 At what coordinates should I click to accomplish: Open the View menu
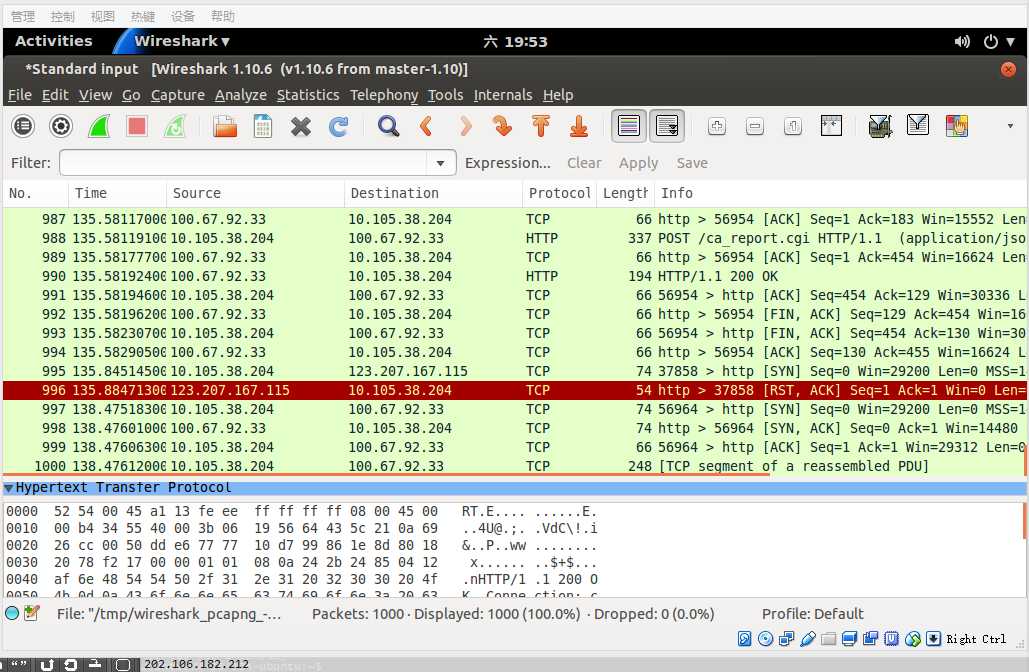pos(95,95)
